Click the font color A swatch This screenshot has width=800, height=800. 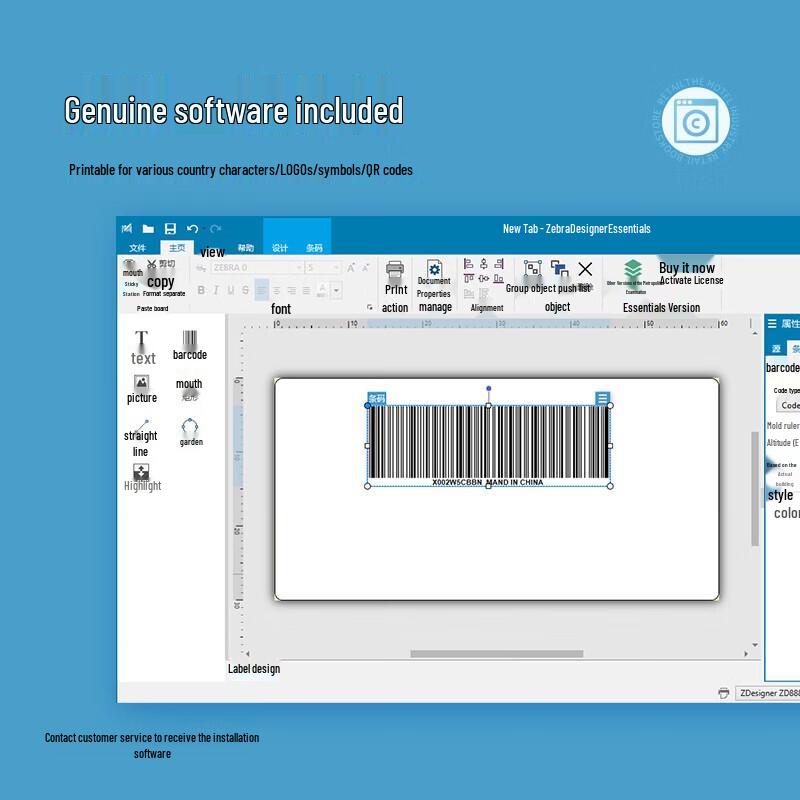point(322,290)
